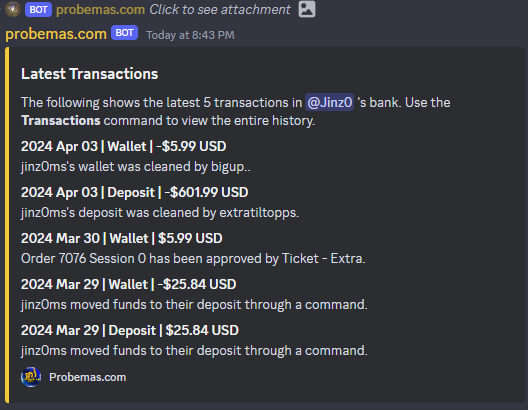Select the Mar 29 Deposit $25.84 heading
The height and width of the screenshot is (410, 528).
click(x=130, y=330)
